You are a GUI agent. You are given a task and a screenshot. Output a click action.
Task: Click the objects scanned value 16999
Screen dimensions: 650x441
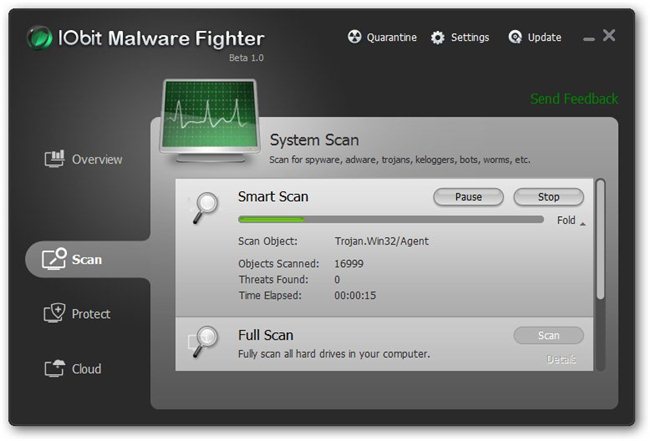point(349,264)
